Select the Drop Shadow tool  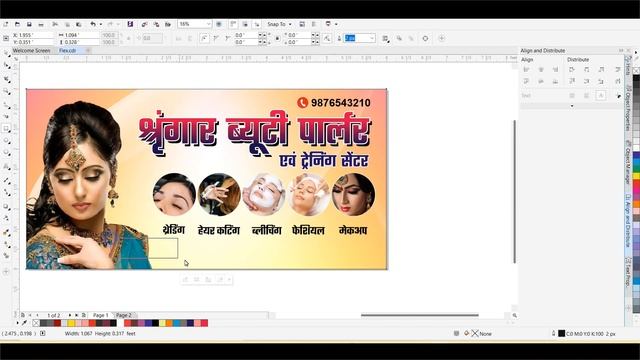[x=6, y=207]
